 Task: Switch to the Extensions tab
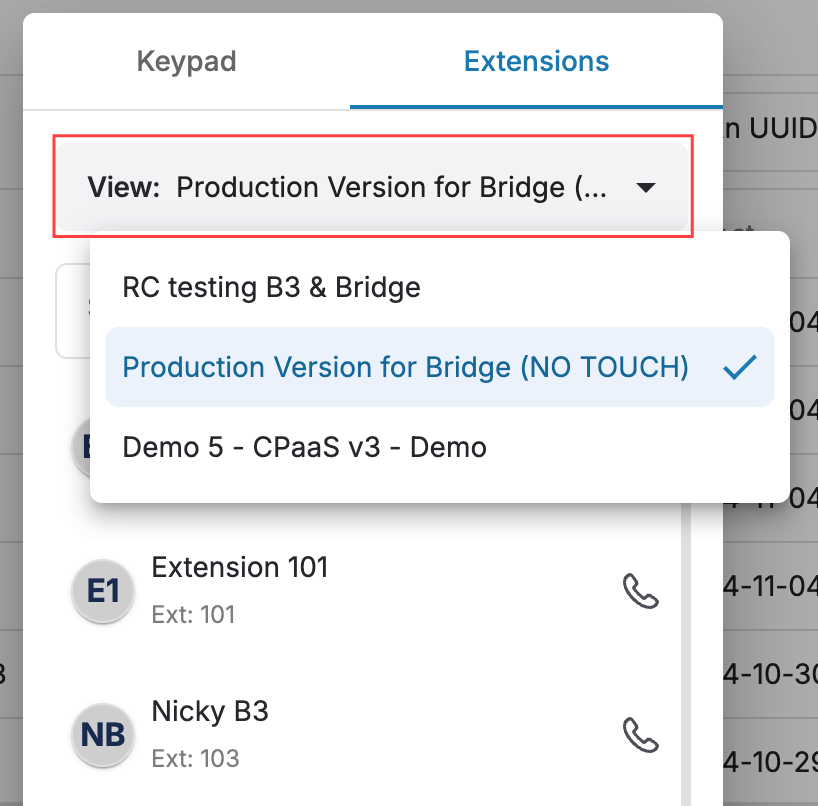(x=536, y=62)
